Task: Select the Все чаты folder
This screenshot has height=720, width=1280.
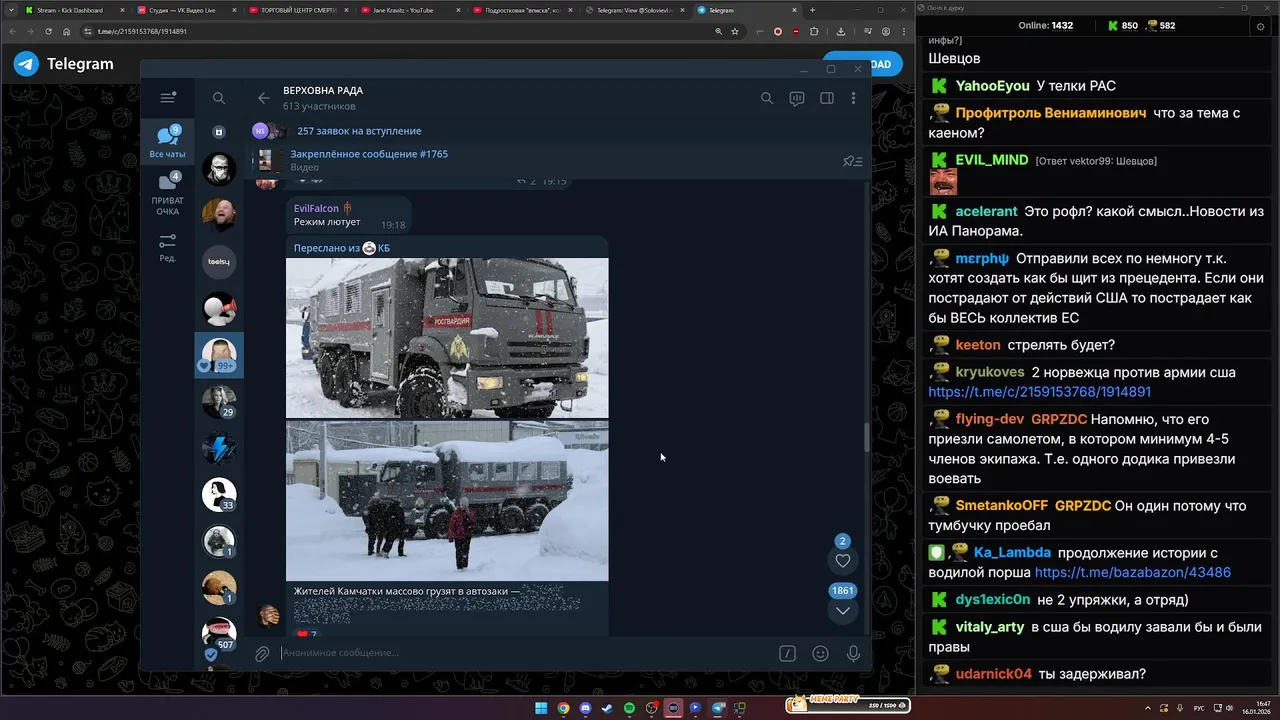Action: pos(167,142)
